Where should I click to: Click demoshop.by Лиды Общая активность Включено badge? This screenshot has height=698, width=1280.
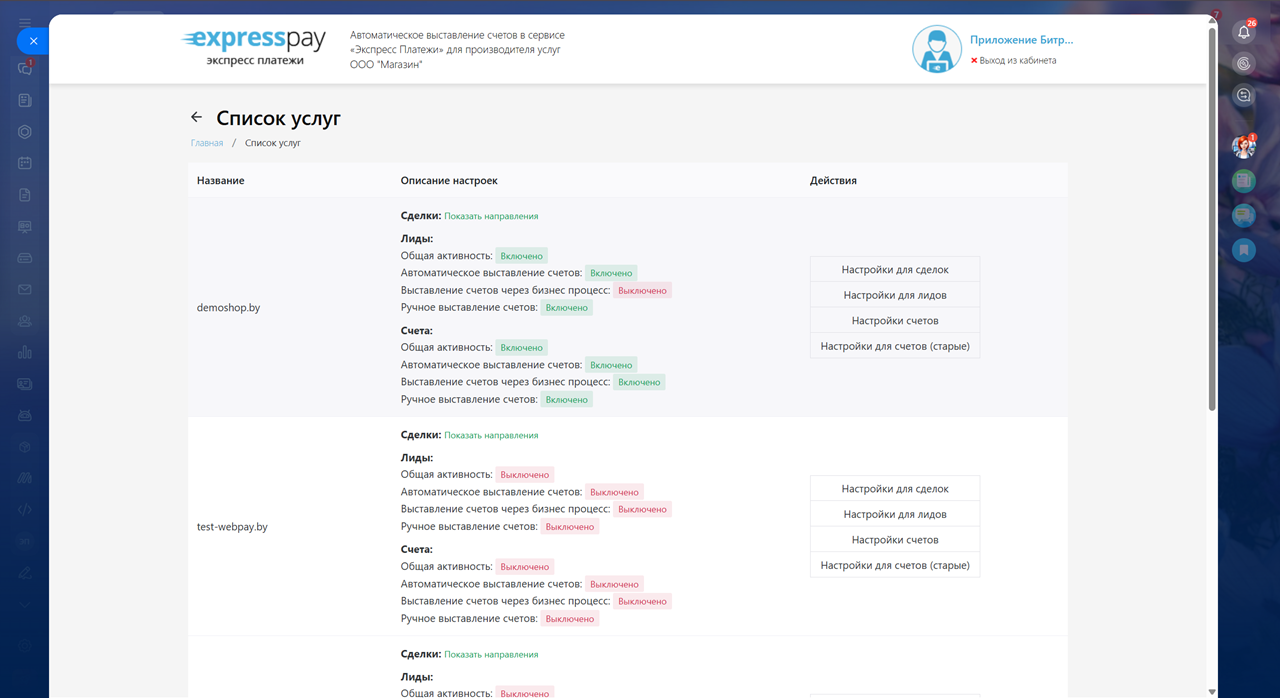point(521,256)
